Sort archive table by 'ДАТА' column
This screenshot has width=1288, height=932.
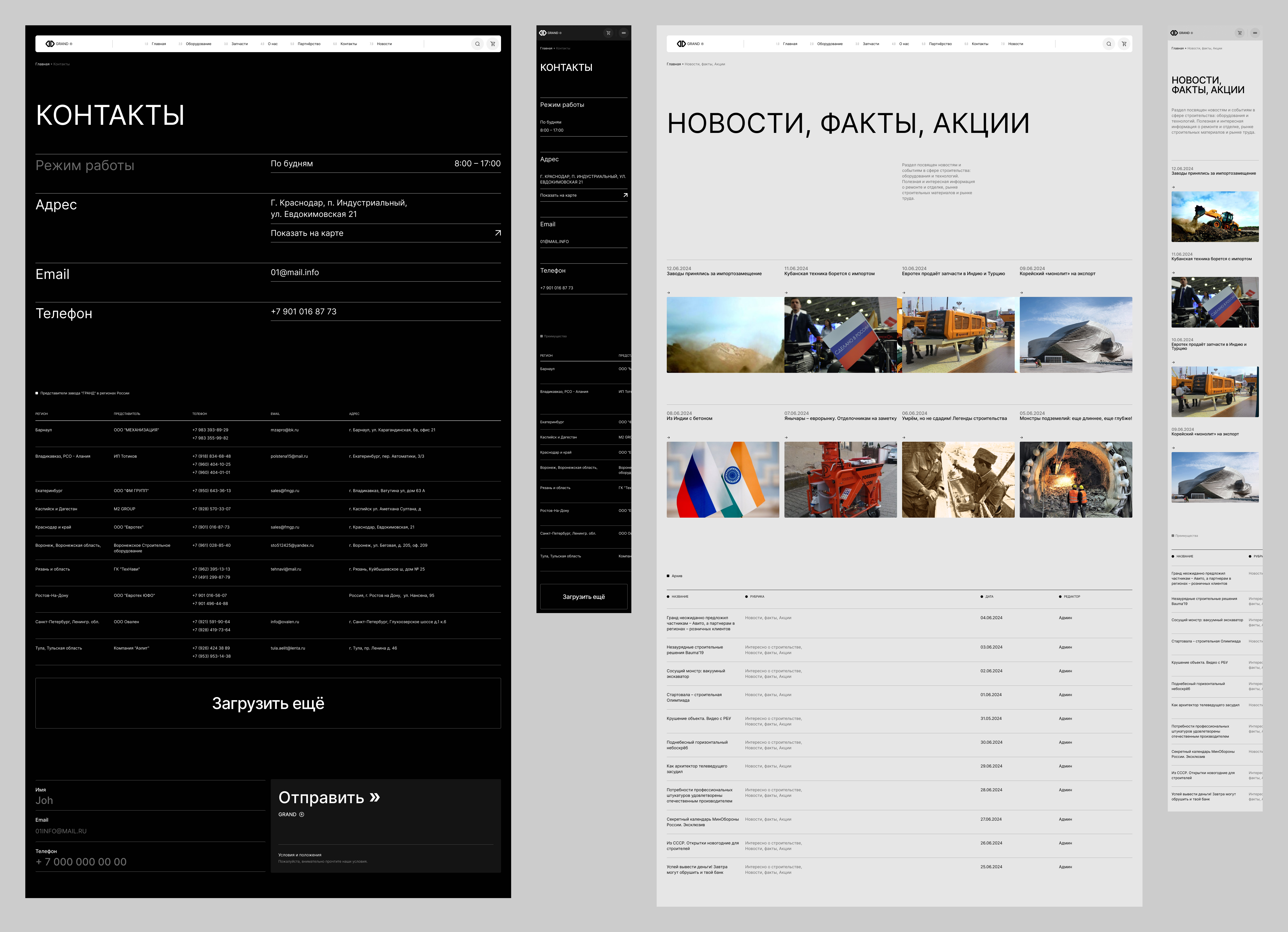click(x=989, y=596)
